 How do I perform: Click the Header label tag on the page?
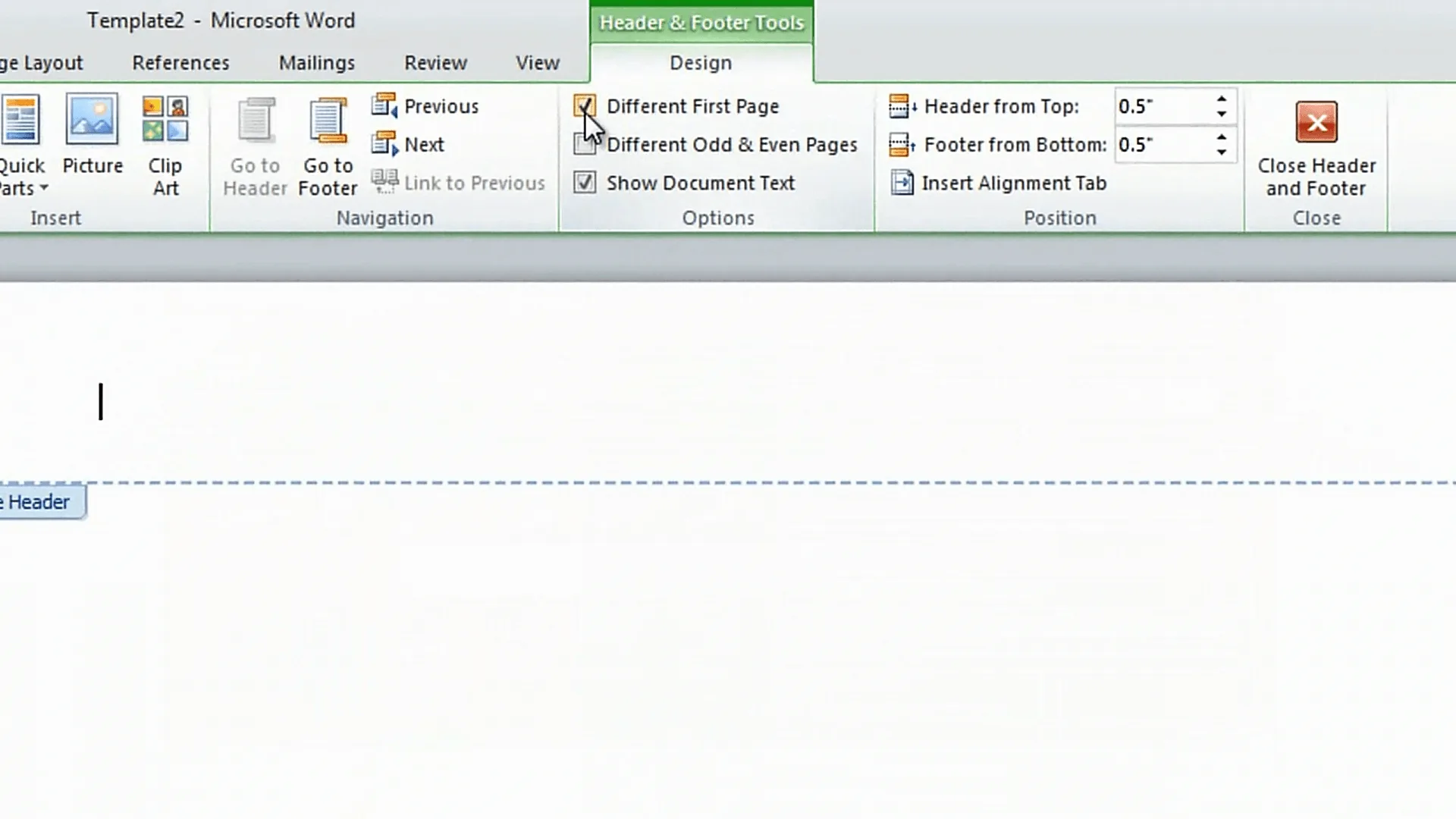(39, 502)
